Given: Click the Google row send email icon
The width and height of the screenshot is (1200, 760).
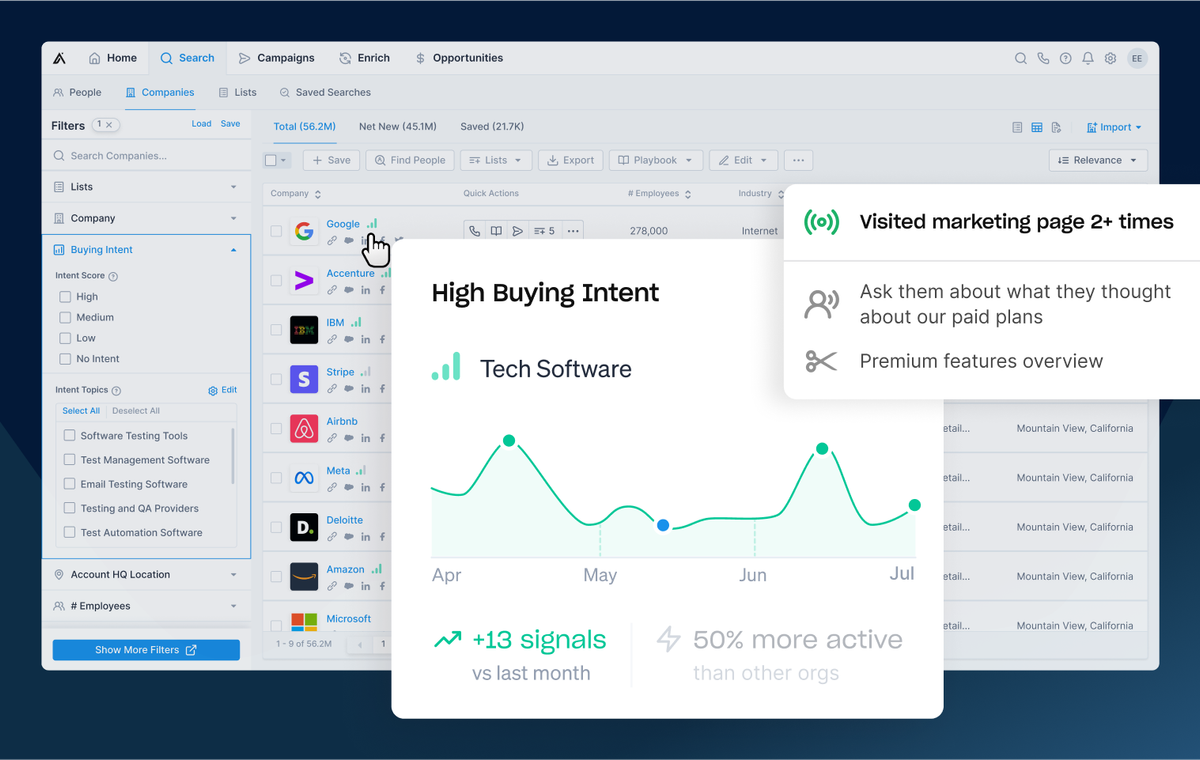Looking at the screenshot, I should (x=517, y=231).
